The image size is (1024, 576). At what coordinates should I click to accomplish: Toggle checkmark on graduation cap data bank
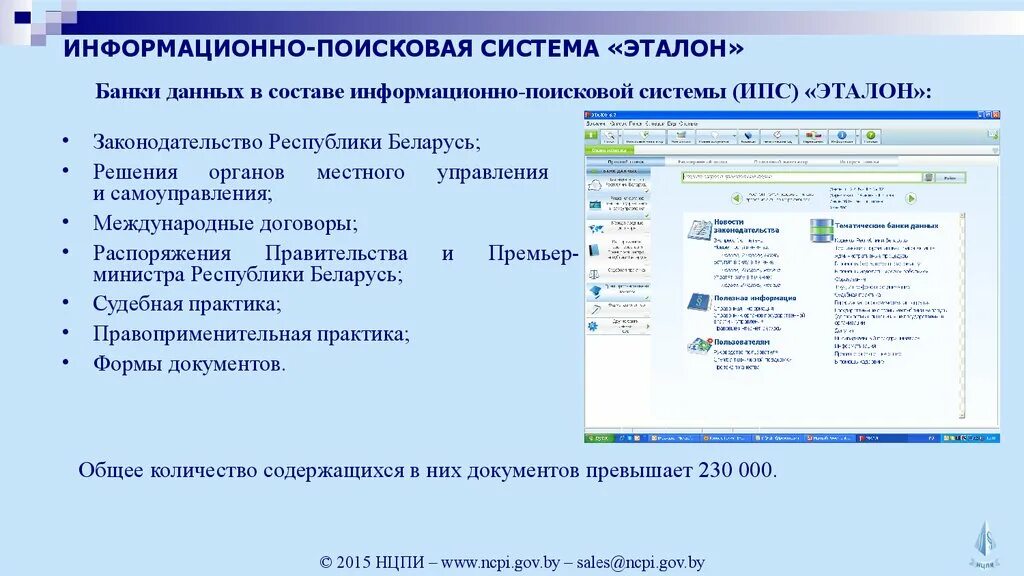click(x=647, y=298)
